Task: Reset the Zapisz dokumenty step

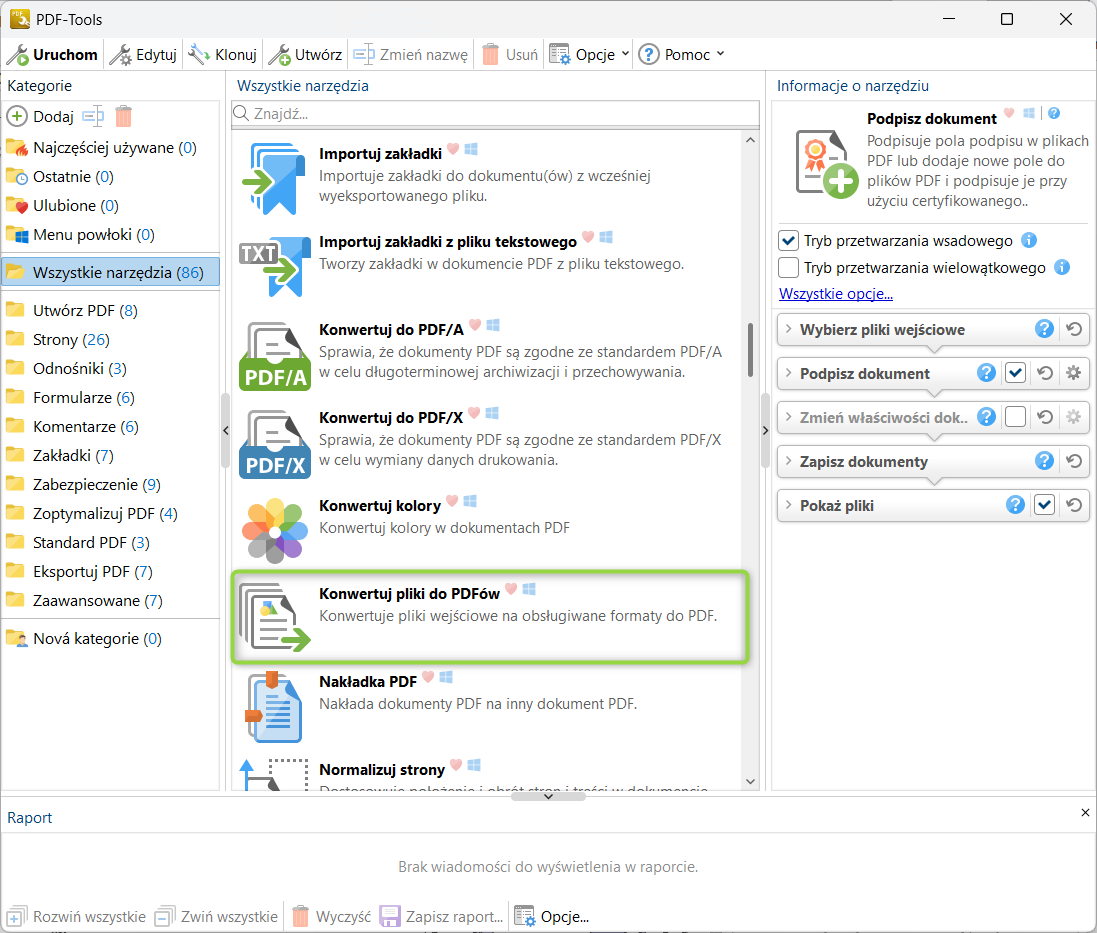Action: point(1074,461)
